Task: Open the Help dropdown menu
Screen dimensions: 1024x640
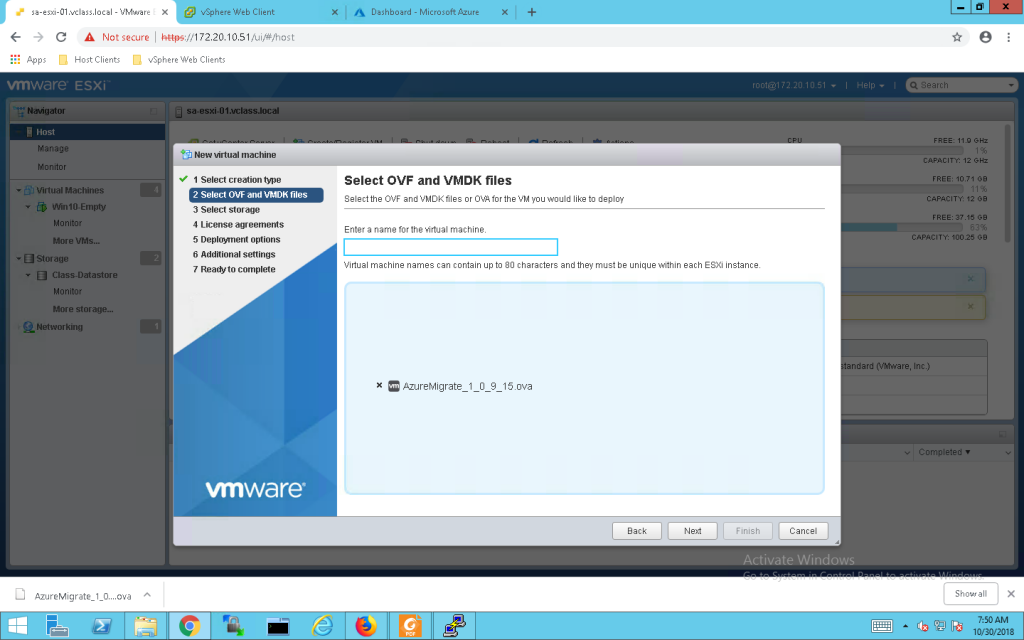Action: click(x=870, y=86)
